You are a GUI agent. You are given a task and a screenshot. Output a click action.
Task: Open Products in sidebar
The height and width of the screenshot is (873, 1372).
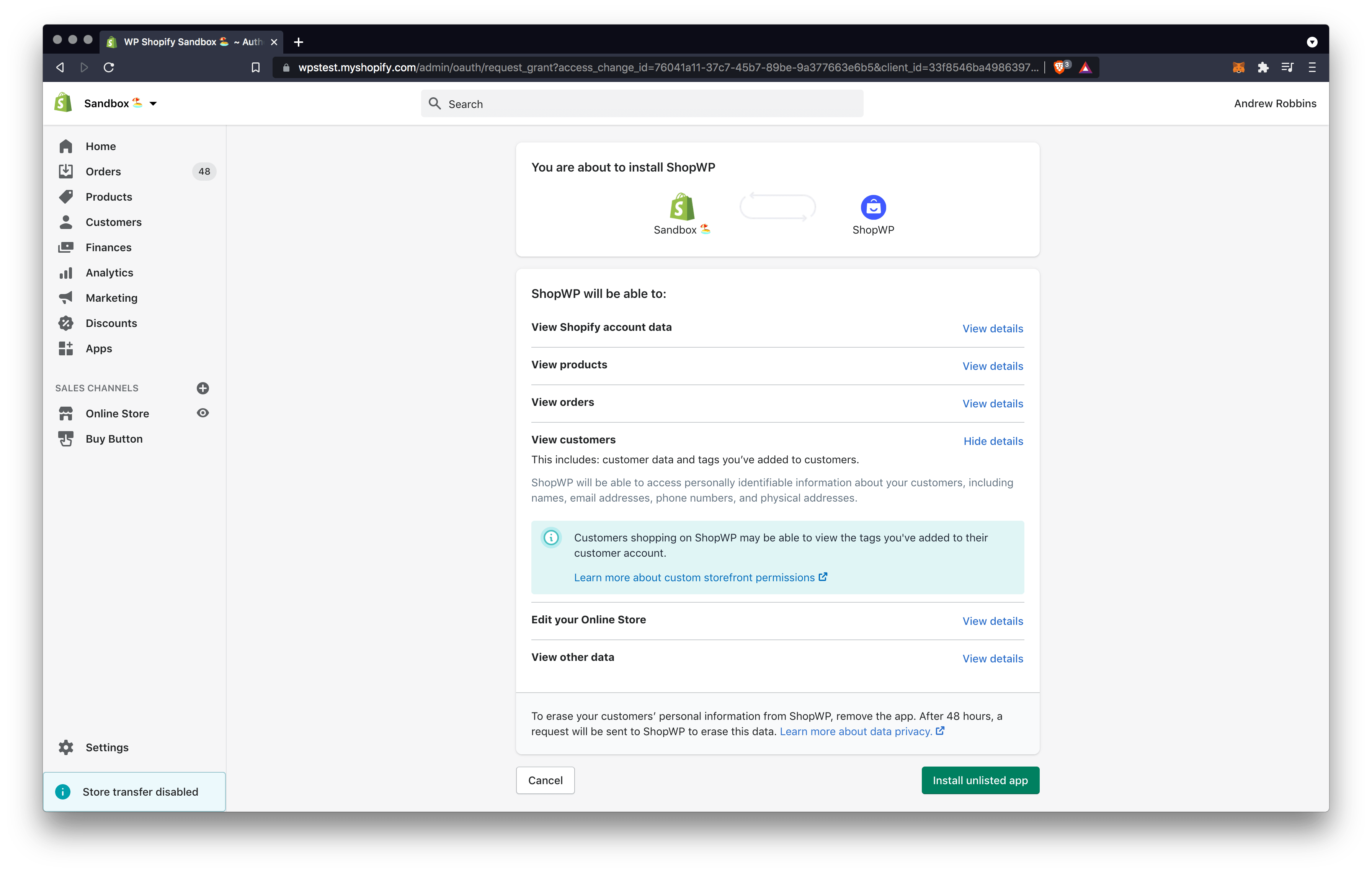[109, 196]
